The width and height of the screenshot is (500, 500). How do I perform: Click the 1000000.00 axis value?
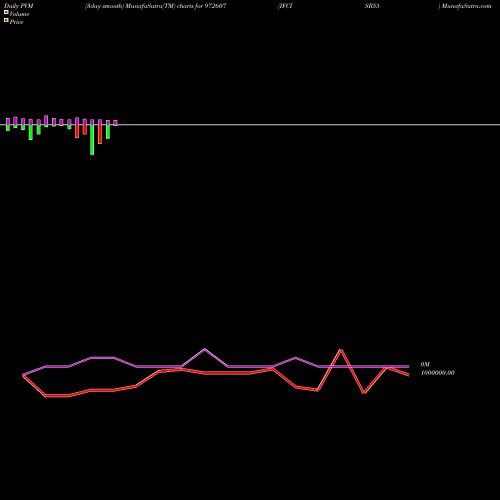[437, 373]
